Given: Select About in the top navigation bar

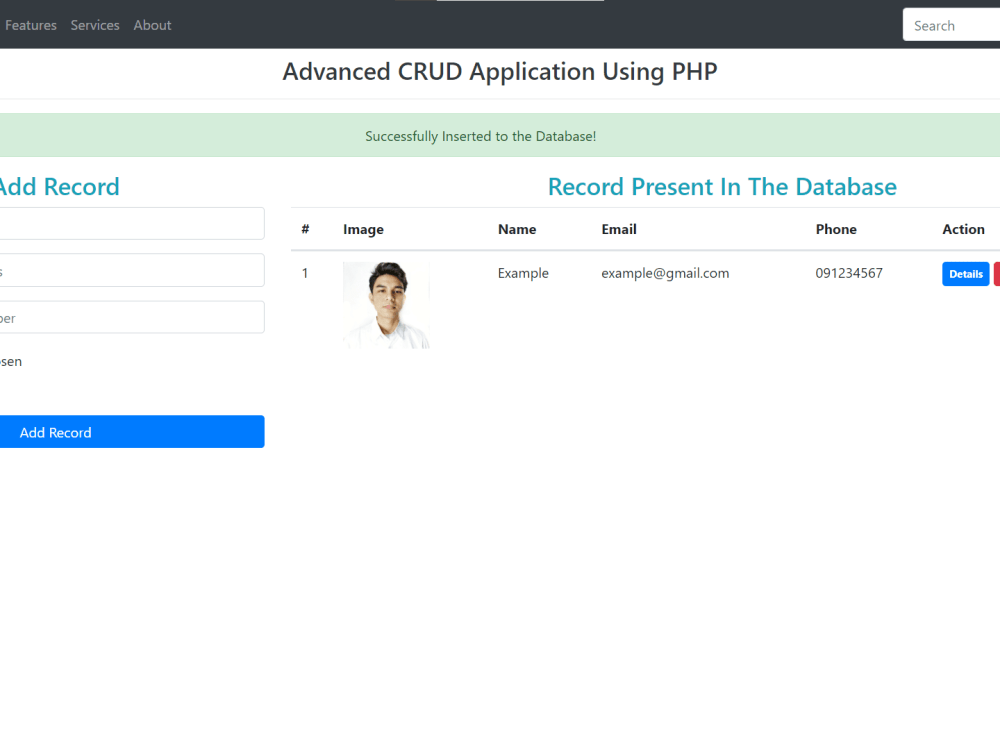Looking at the screenshot, I should pyautogui.click(x=152, y=24).
